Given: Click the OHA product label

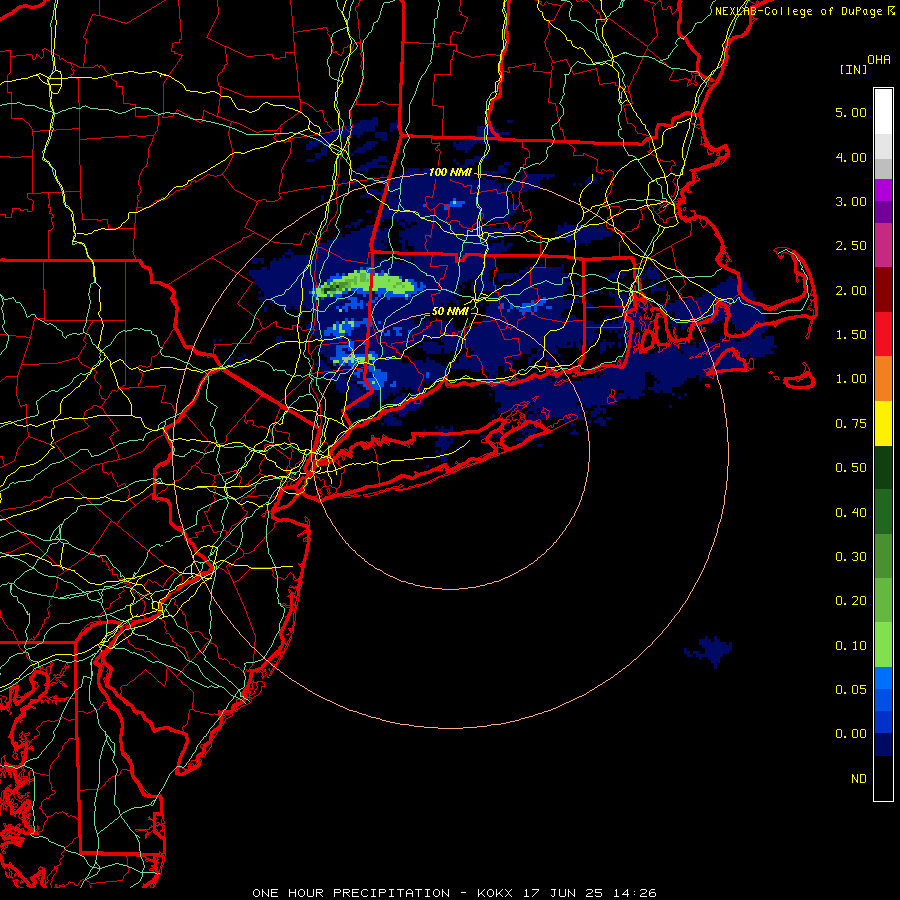Looking at the screenshot, I should click(879, 60).
